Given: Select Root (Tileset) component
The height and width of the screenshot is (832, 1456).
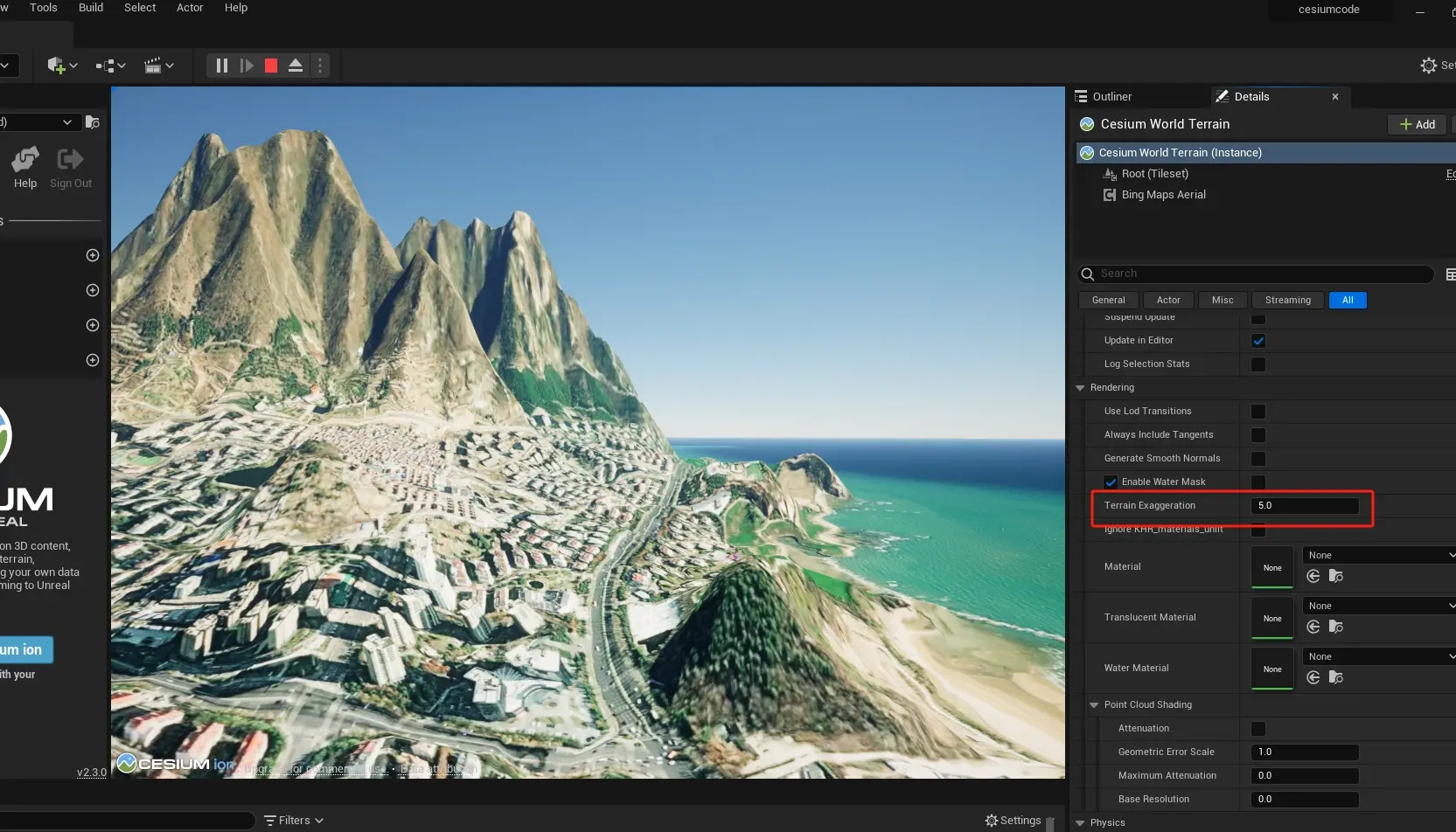Looking at the screenshot, I should [x=1154, y=174].
